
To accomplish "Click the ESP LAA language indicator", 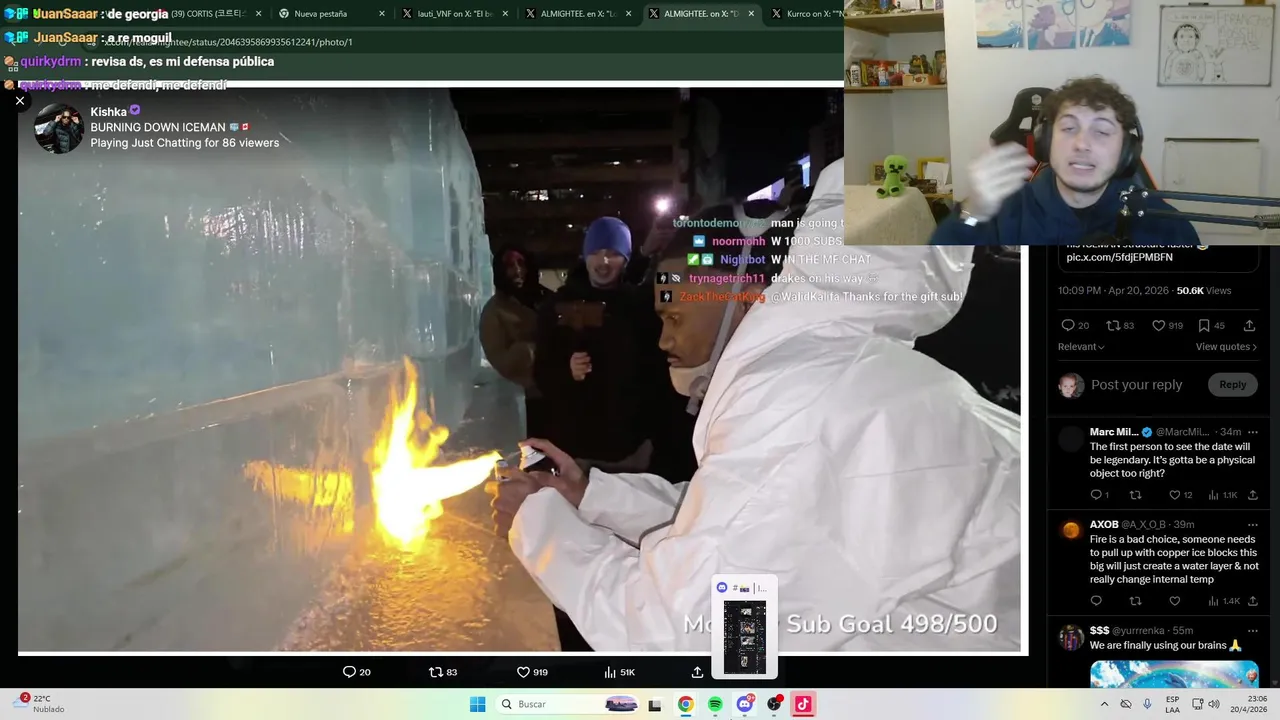I will tap(1173, 704).
